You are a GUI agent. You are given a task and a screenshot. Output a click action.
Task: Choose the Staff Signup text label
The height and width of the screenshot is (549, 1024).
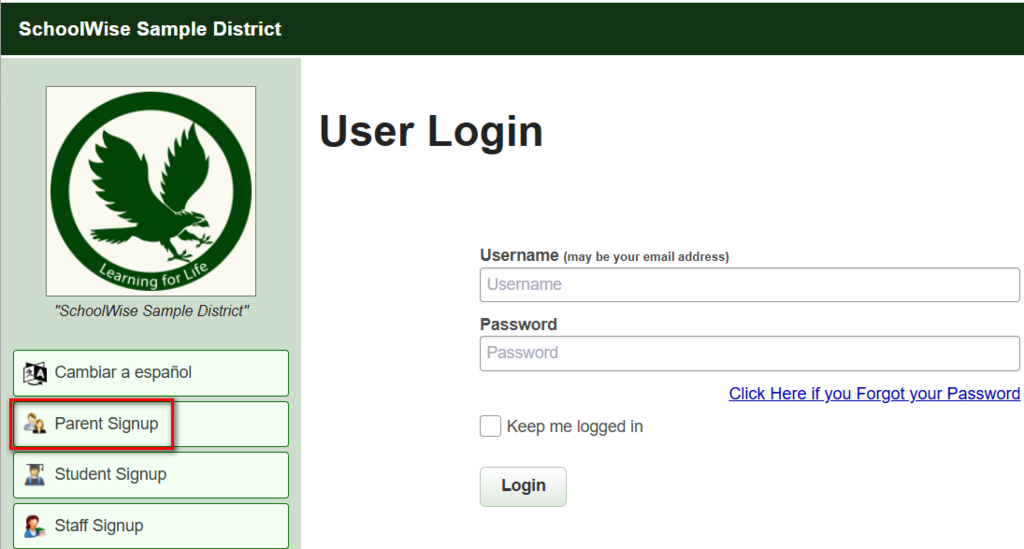99,526
